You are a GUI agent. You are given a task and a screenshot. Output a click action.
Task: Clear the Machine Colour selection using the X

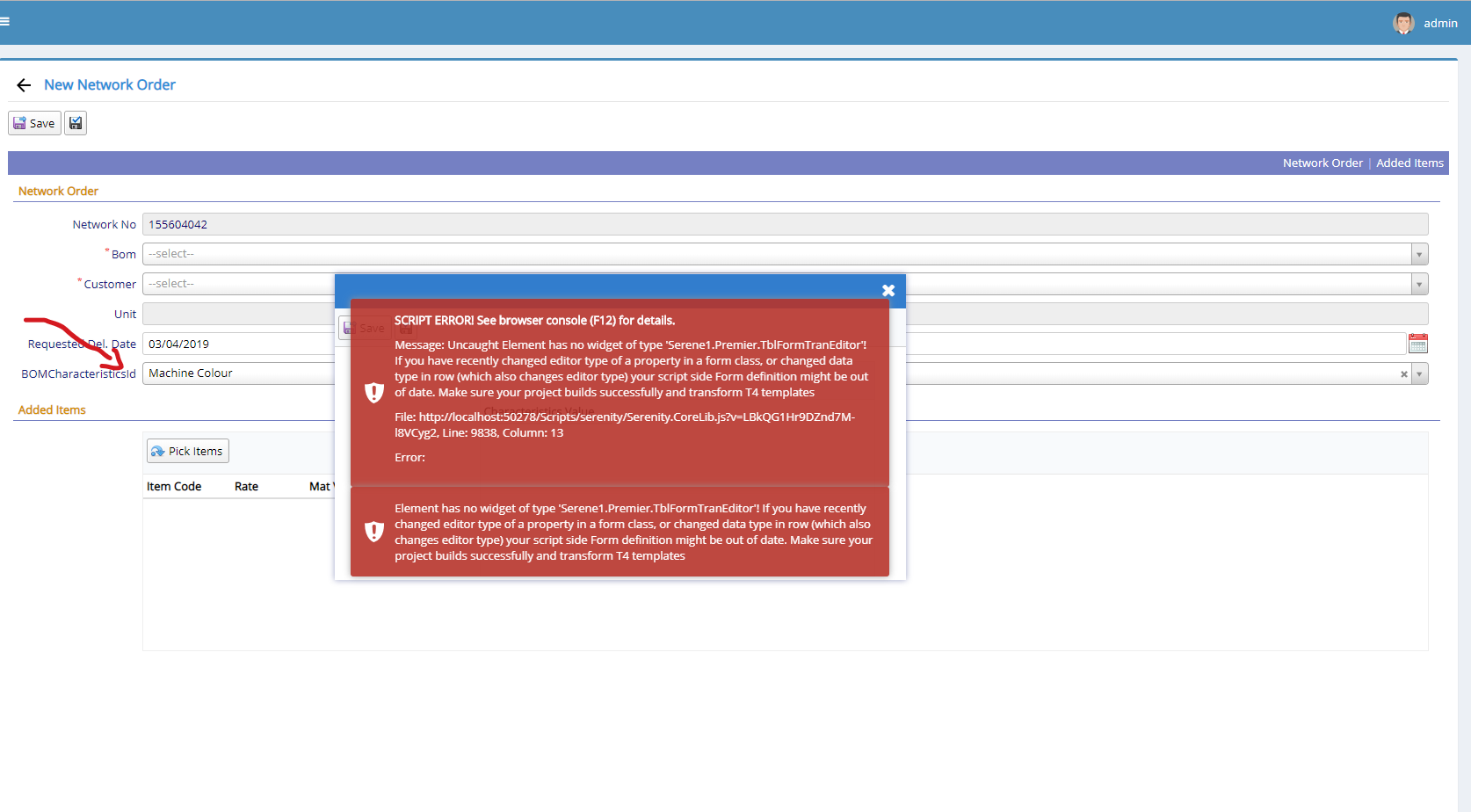(1403, 373)
